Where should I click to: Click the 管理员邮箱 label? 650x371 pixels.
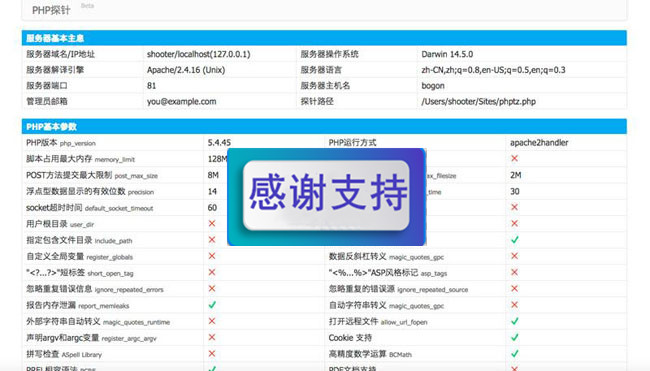pyautogui.click(x=46, y=102)
